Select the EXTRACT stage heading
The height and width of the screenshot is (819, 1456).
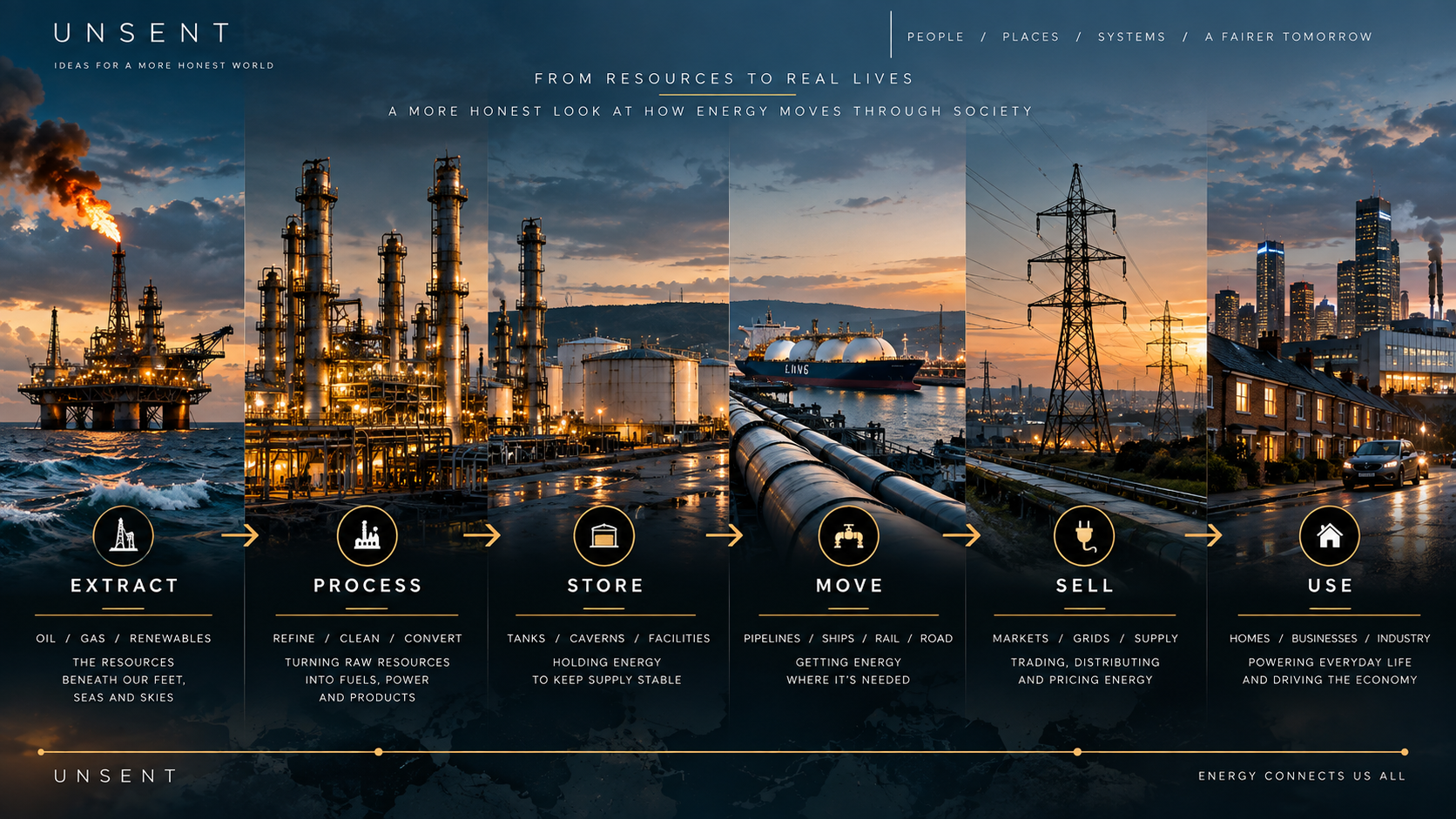pyautogui.click(x=125, y=586)
